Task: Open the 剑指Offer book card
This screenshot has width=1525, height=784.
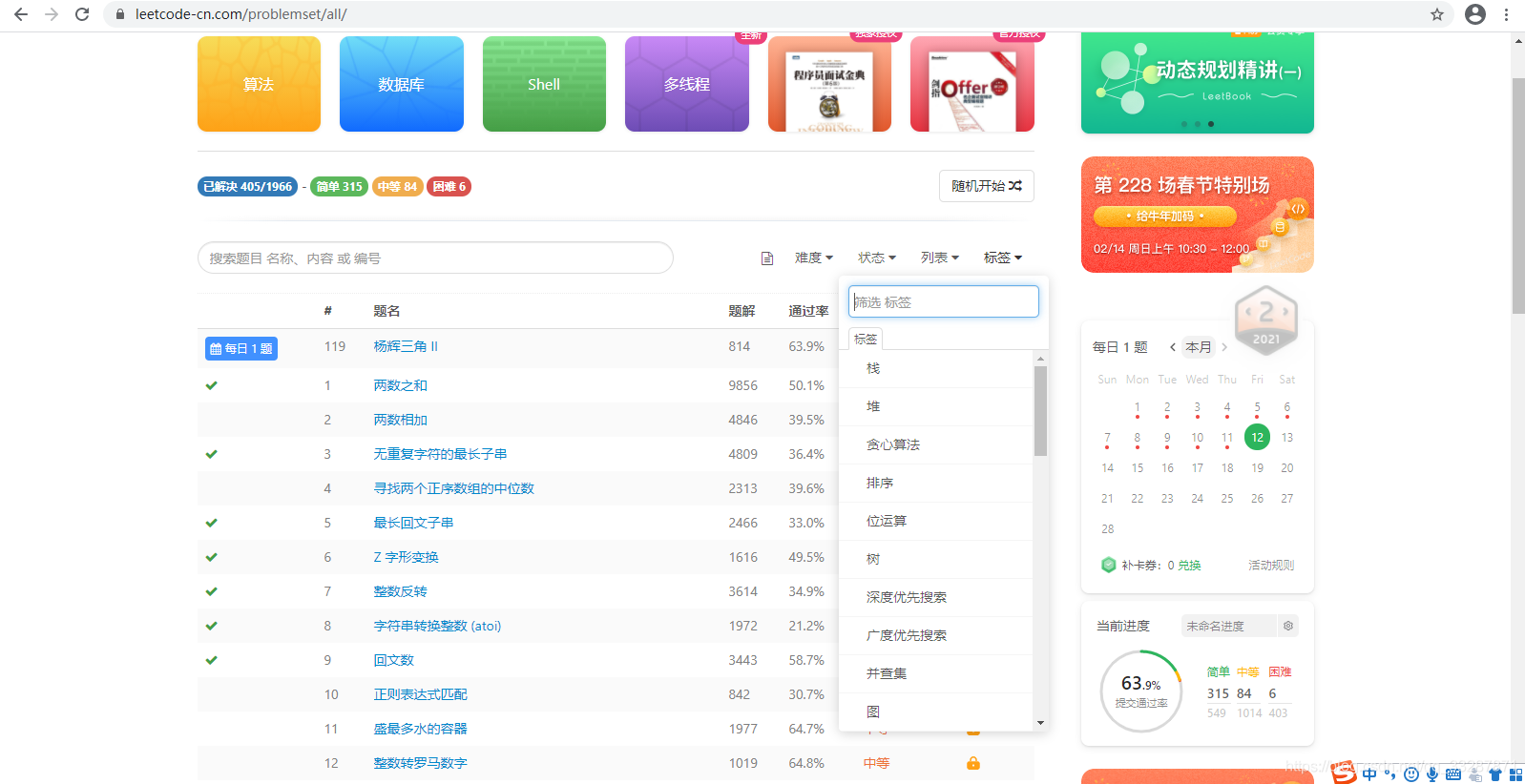Action: [972, 84]
